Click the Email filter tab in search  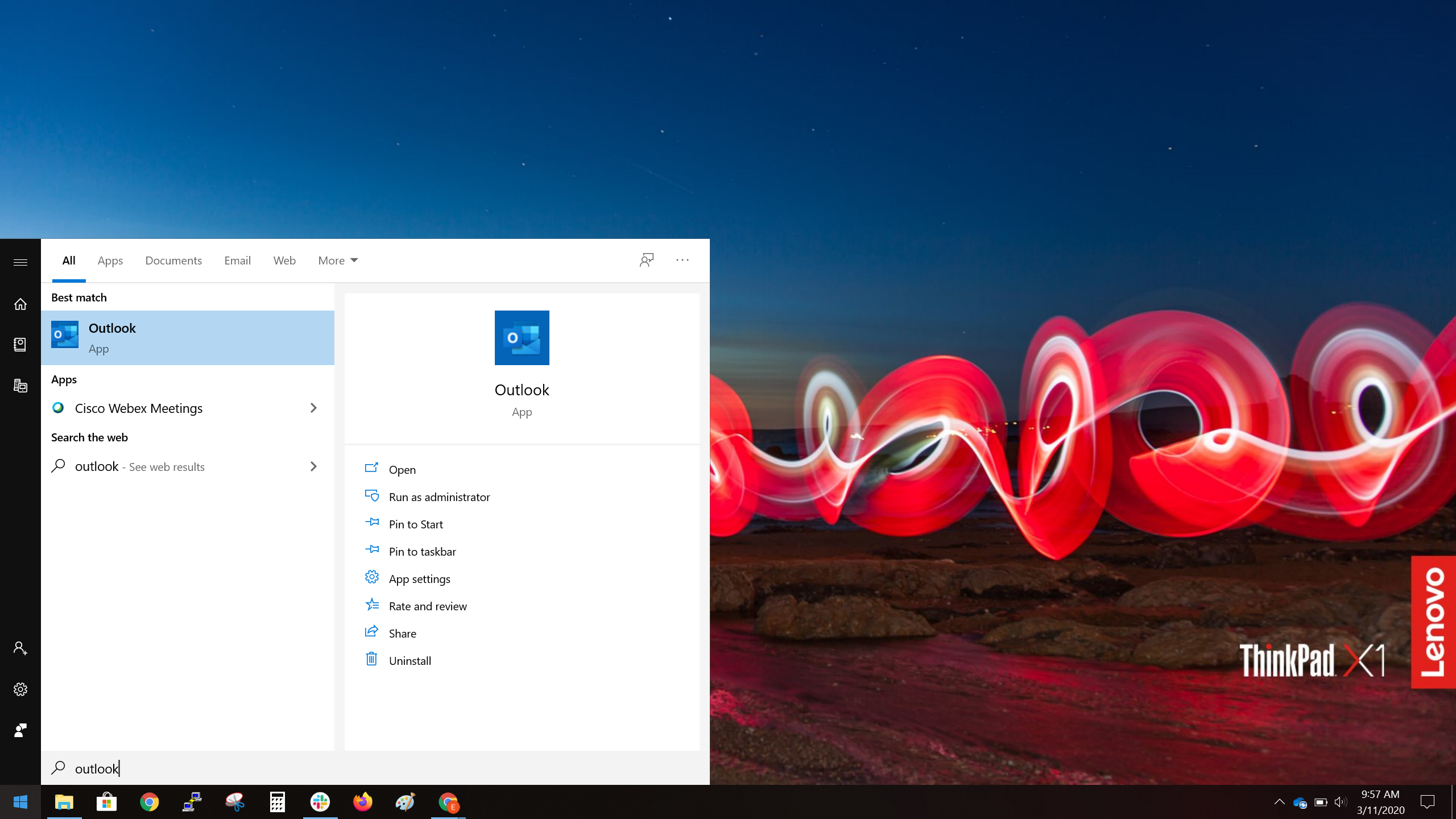237,260
